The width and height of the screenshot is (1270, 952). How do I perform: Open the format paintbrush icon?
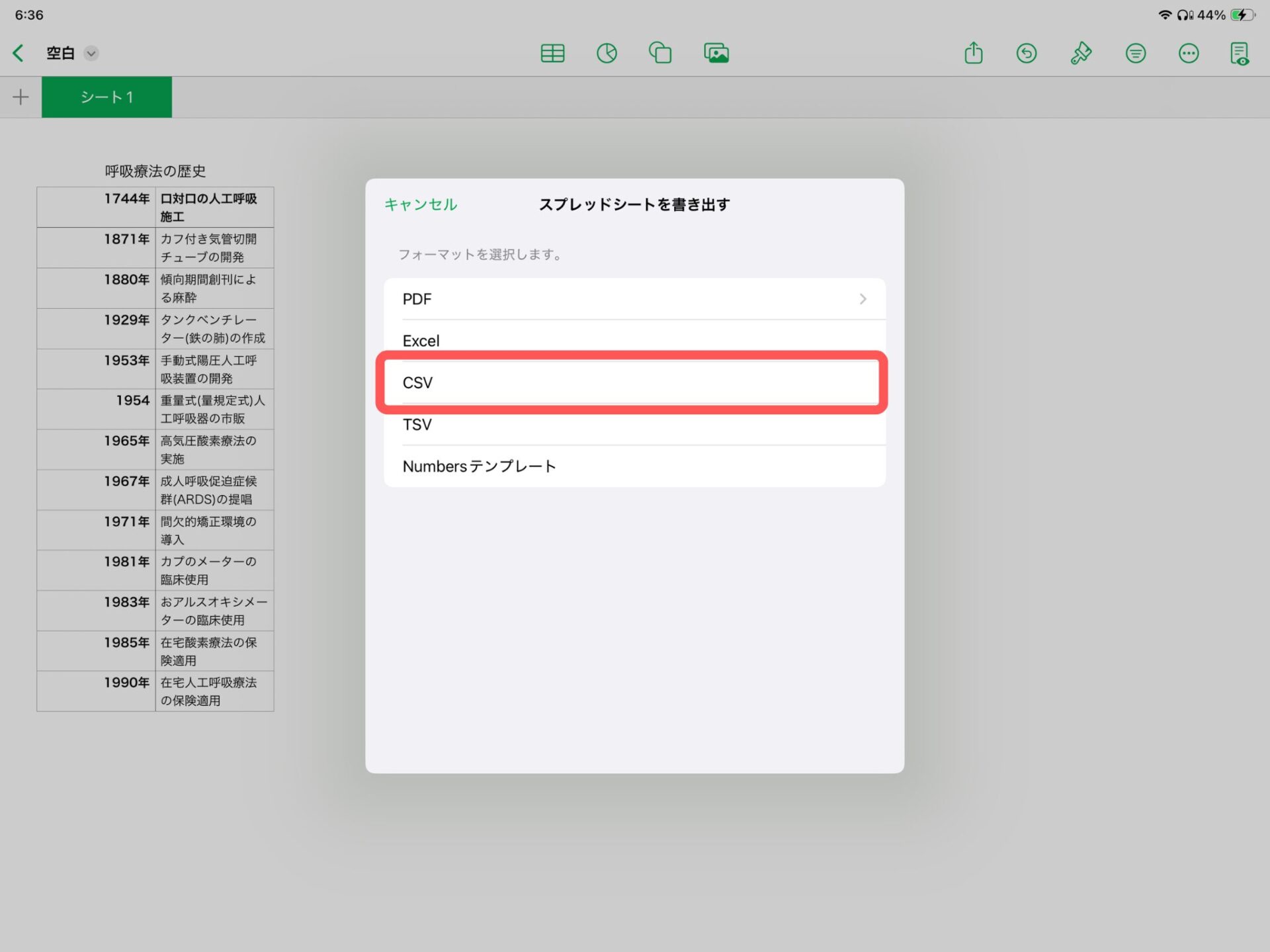[x=1081, y=53]
